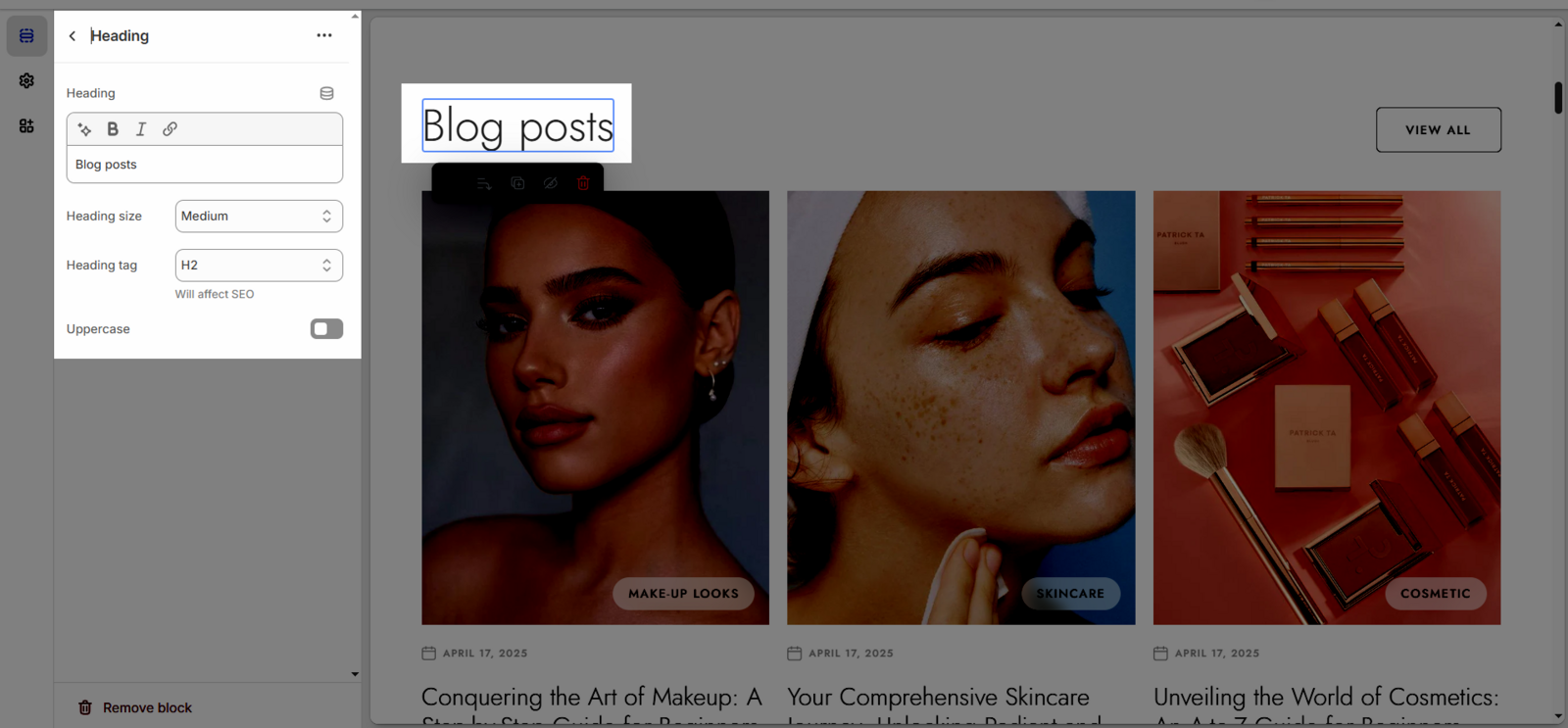Click the Blog posts heading text field
The image size is (1568, 728).
(x=205, y=165)
